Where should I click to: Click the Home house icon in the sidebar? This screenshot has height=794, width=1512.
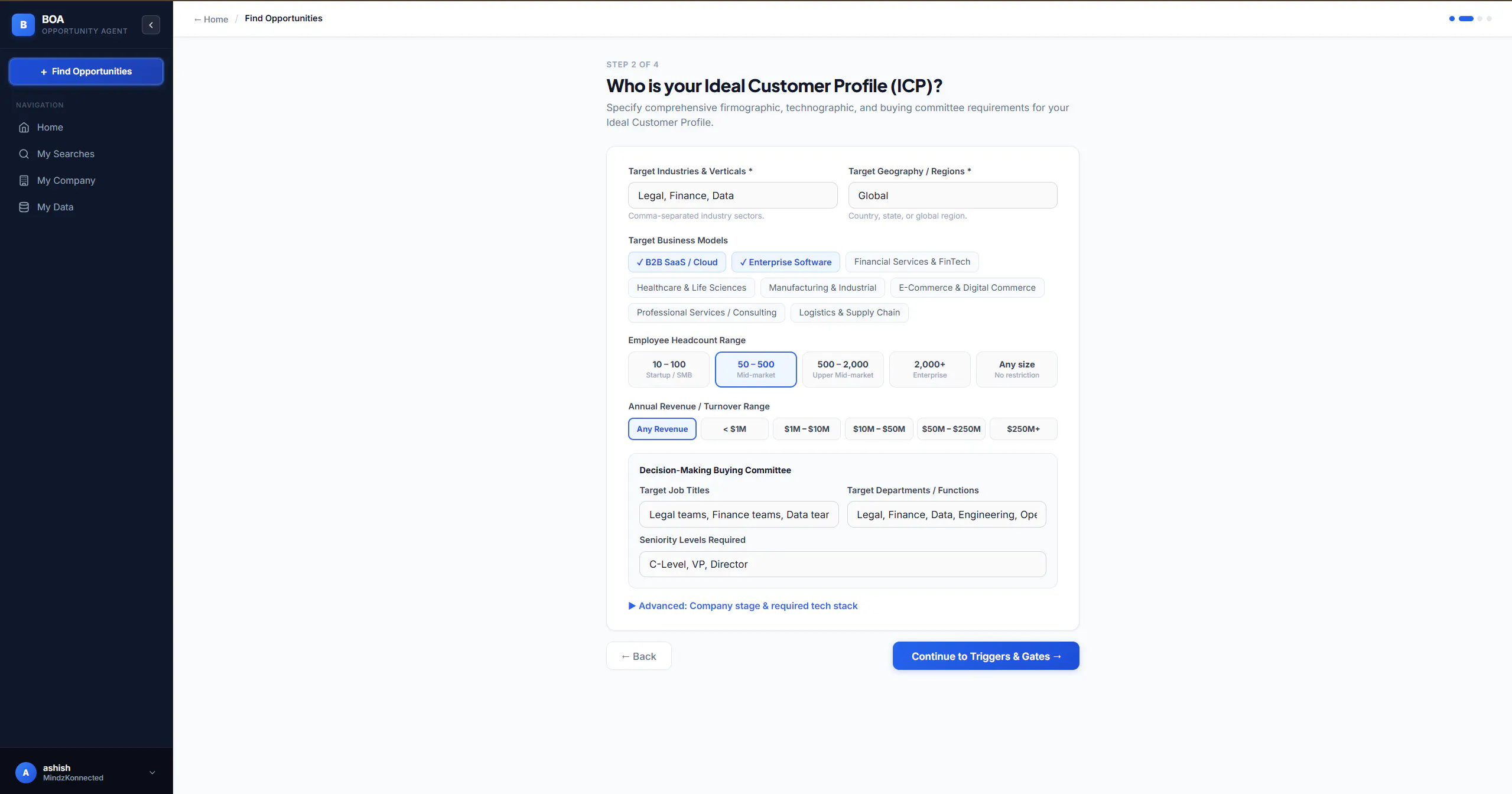[24, 127]
